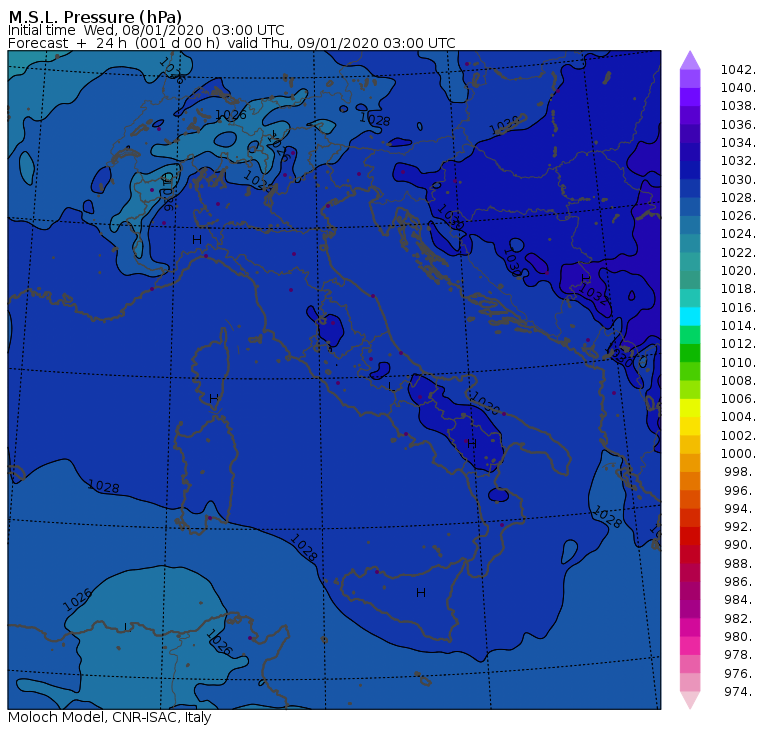Click the 1028 contour label west of Sardinia
The image size is (760, 731).
click(103, 486)
